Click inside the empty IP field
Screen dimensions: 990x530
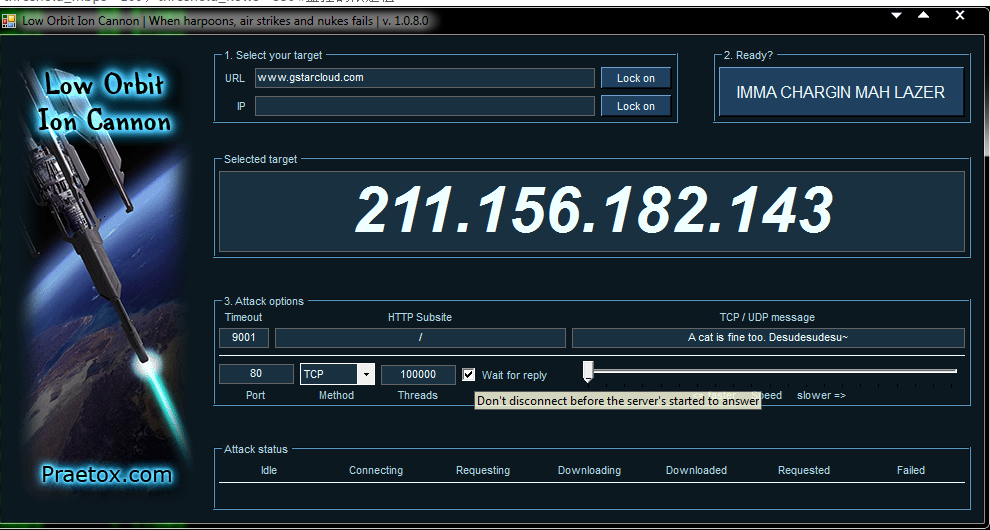(424, 106)
